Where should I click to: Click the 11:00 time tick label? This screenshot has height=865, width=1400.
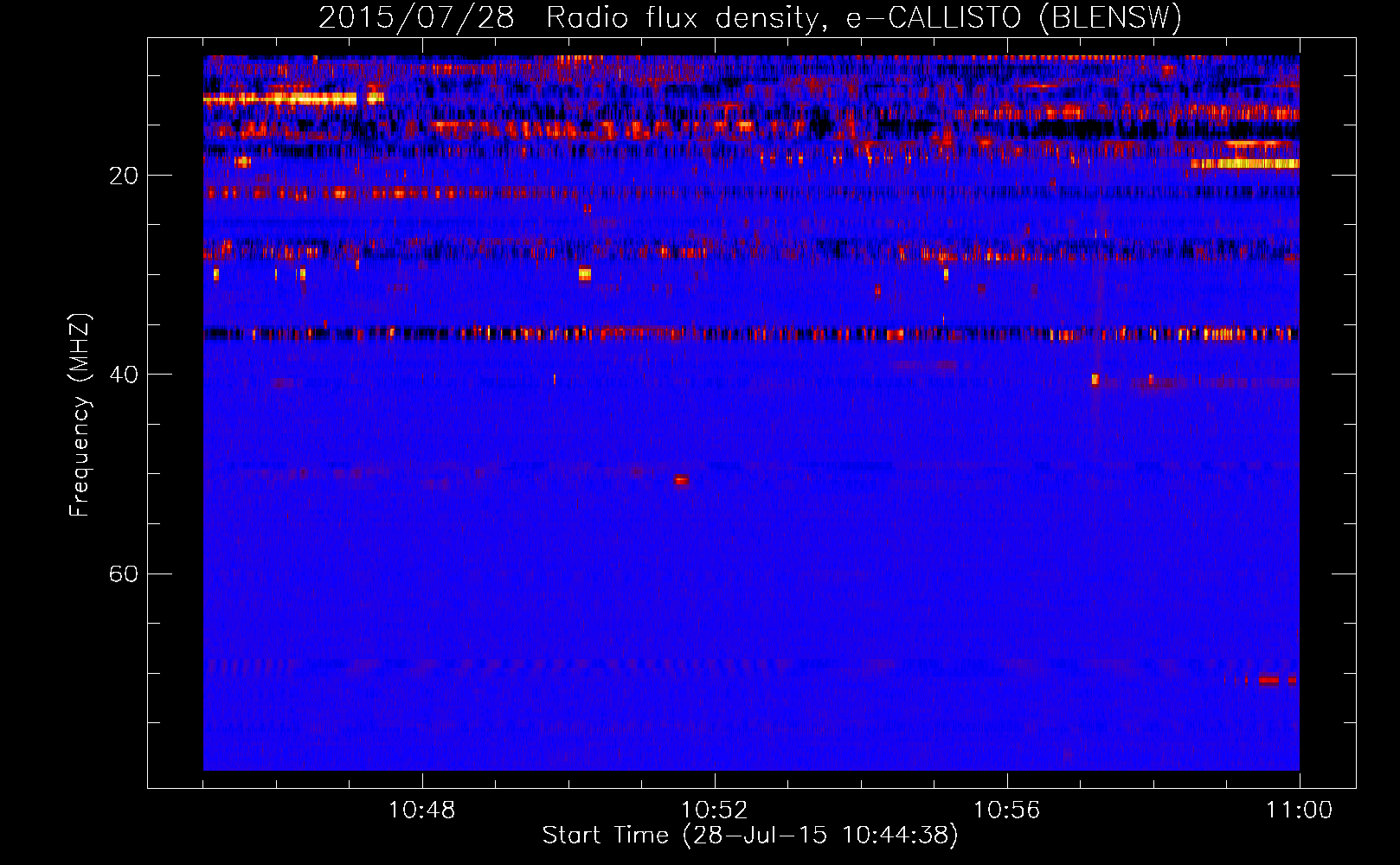pos(1299,811)
